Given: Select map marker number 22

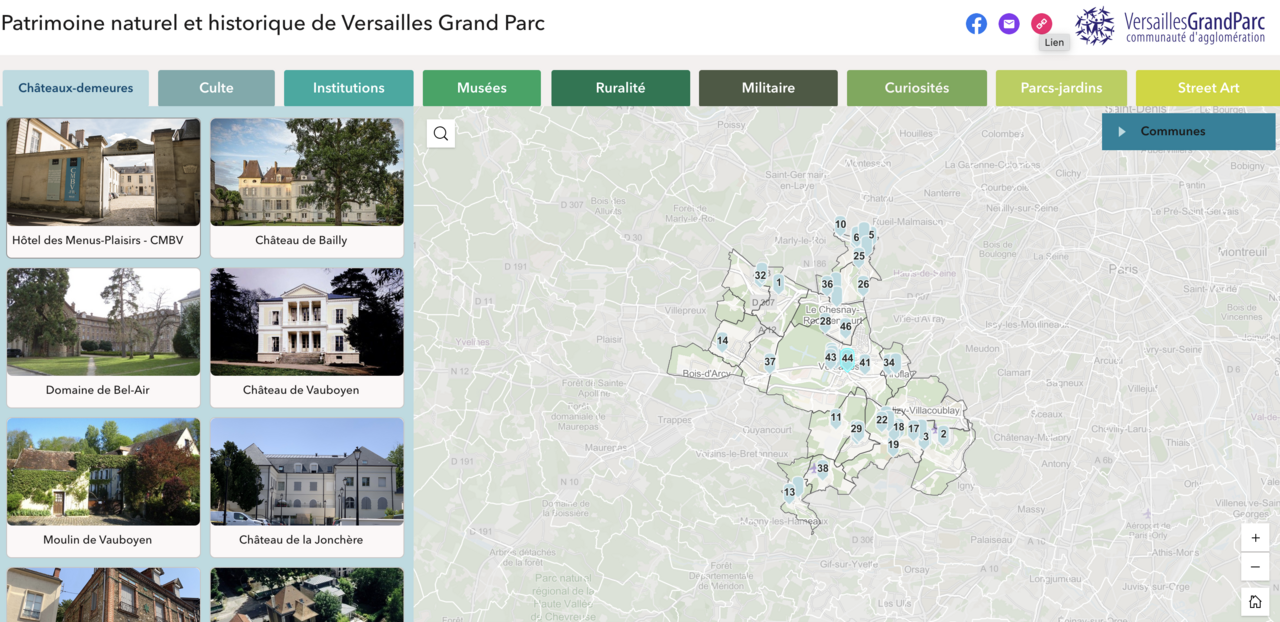Looking at the screenshot, I should tap(882, 420).
